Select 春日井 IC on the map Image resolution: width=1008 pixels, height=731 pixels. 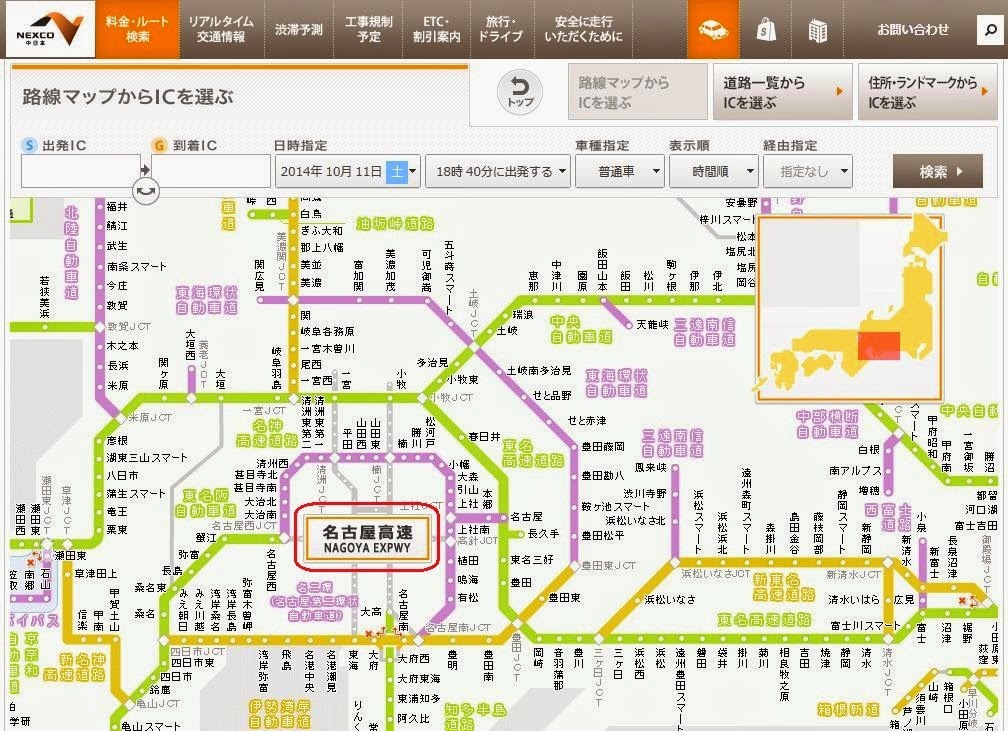coord(484,437)
